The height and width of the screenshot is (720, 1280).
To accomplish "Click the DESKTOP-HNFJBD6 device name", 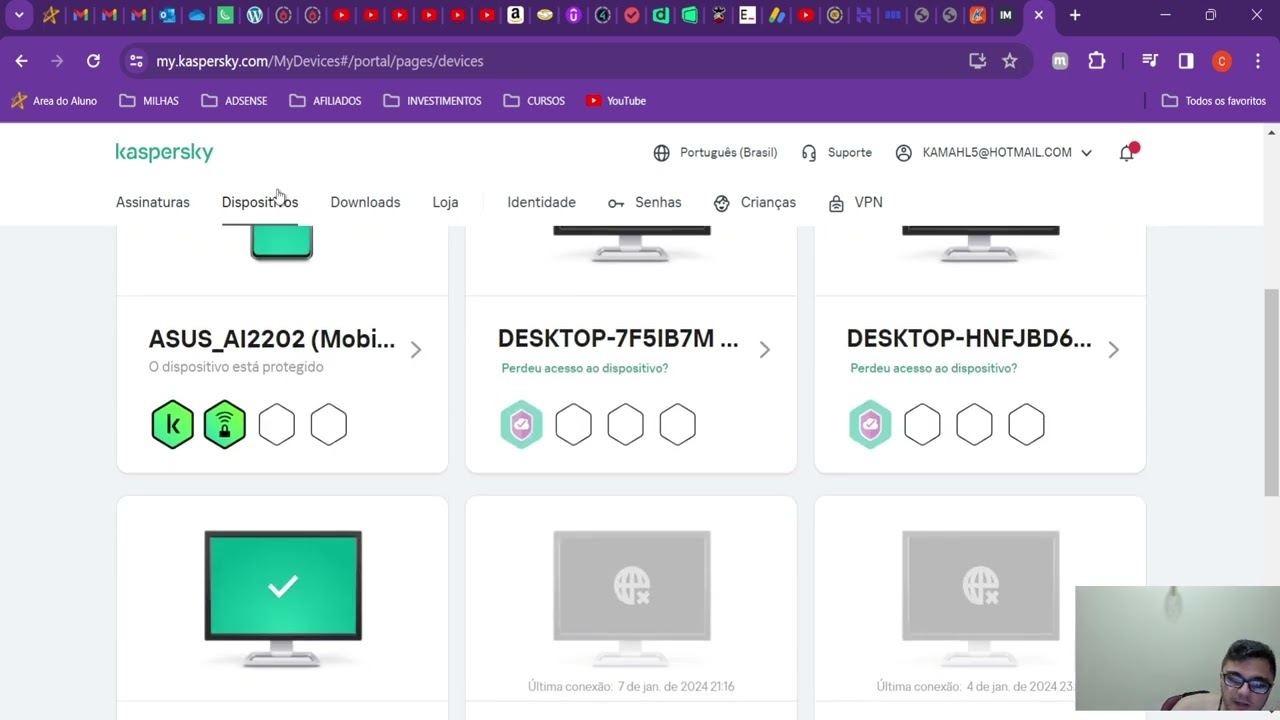I will [969, 339].
